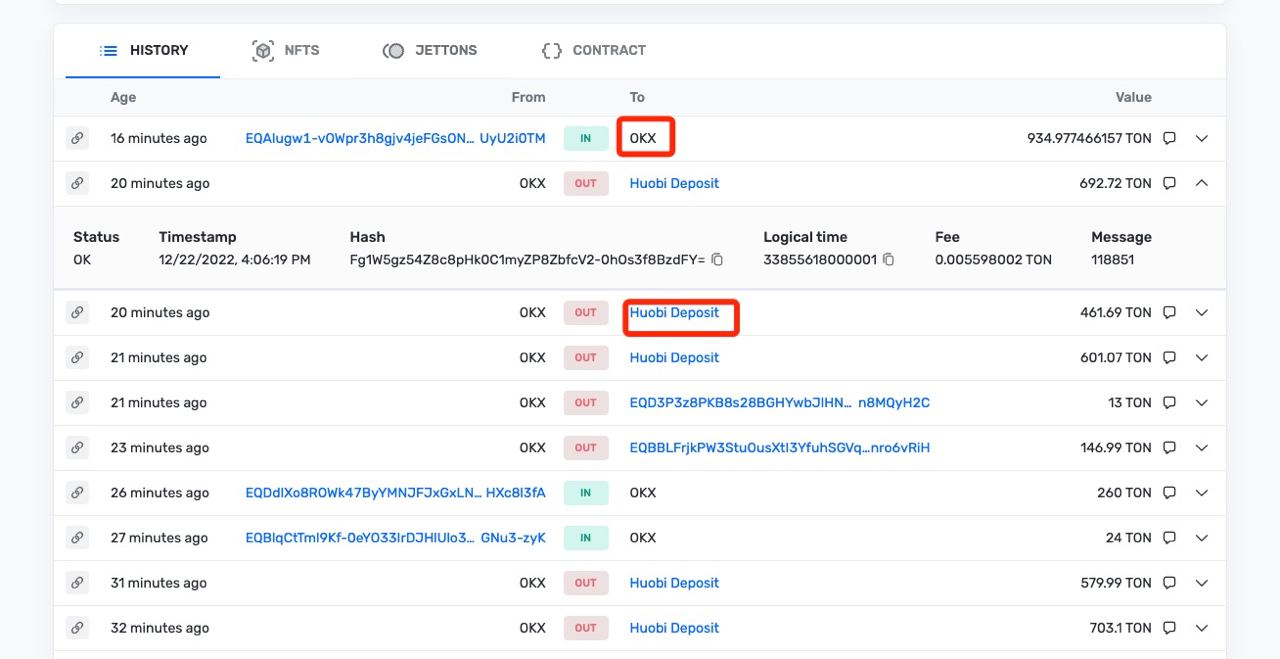Show comment icon for the 934.977466157 TON row
This screenshot has height=659, width=1280.
pyautogui.click(x=1169, y=139)
